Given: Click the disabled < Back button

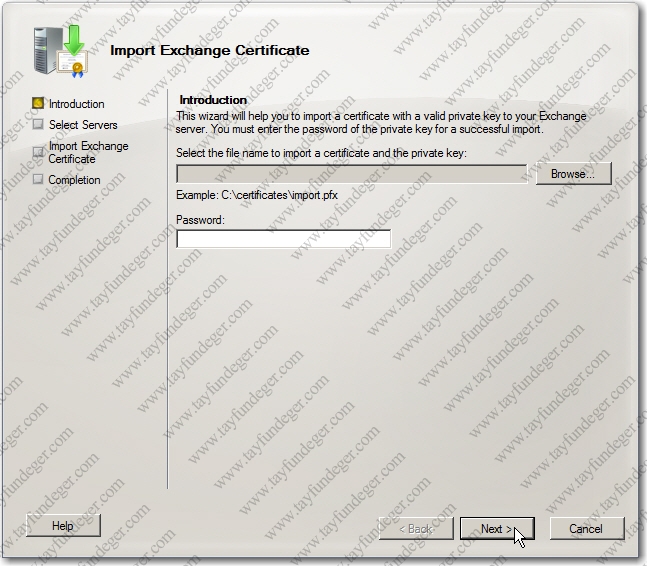Looking at the screenshot, I should pos(416,528).
